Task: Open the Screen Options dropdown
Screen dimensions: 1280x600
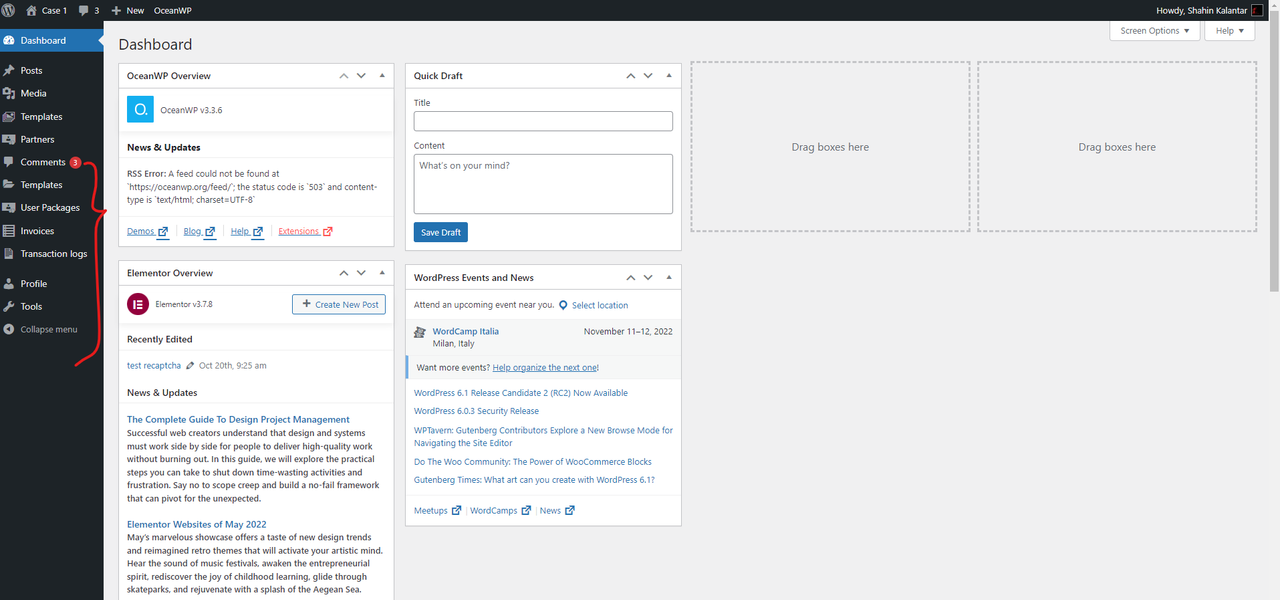Action: tap(1154, 31)
